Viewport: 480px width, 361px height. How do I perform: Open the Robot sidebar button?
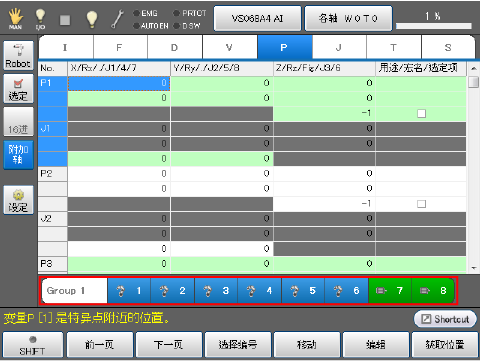point(18,55)
